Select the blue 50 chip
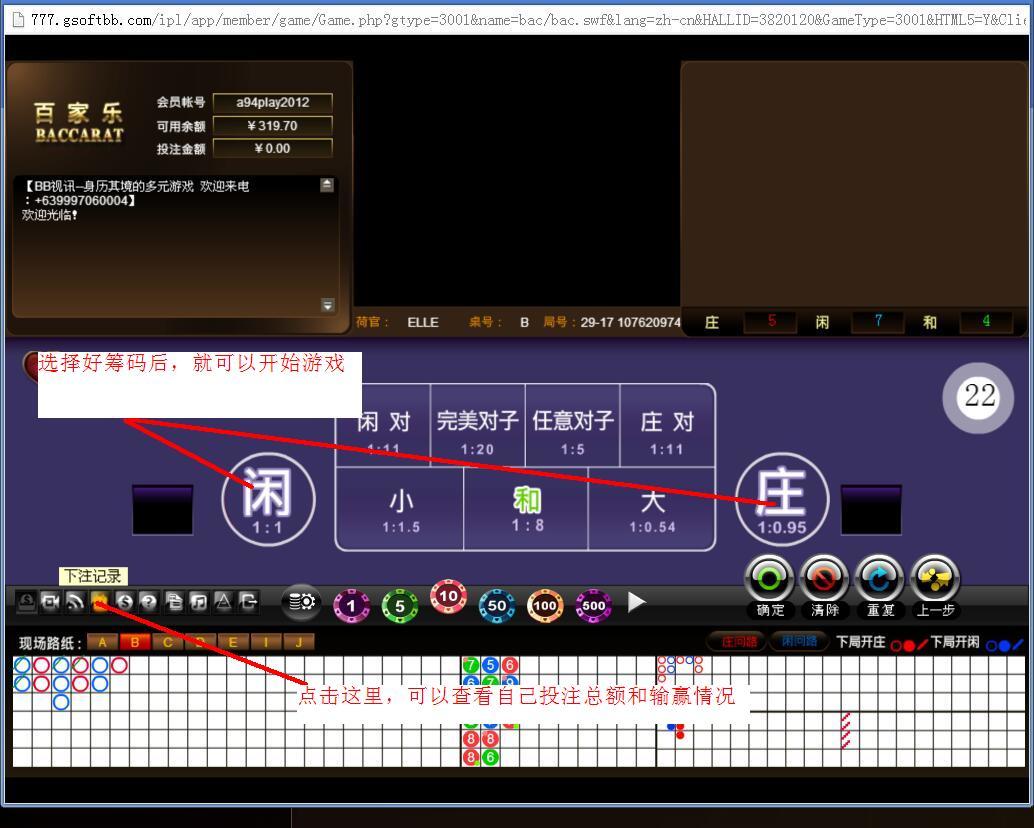The width and height of the screenshot is (1034, 828). (497, 606)
